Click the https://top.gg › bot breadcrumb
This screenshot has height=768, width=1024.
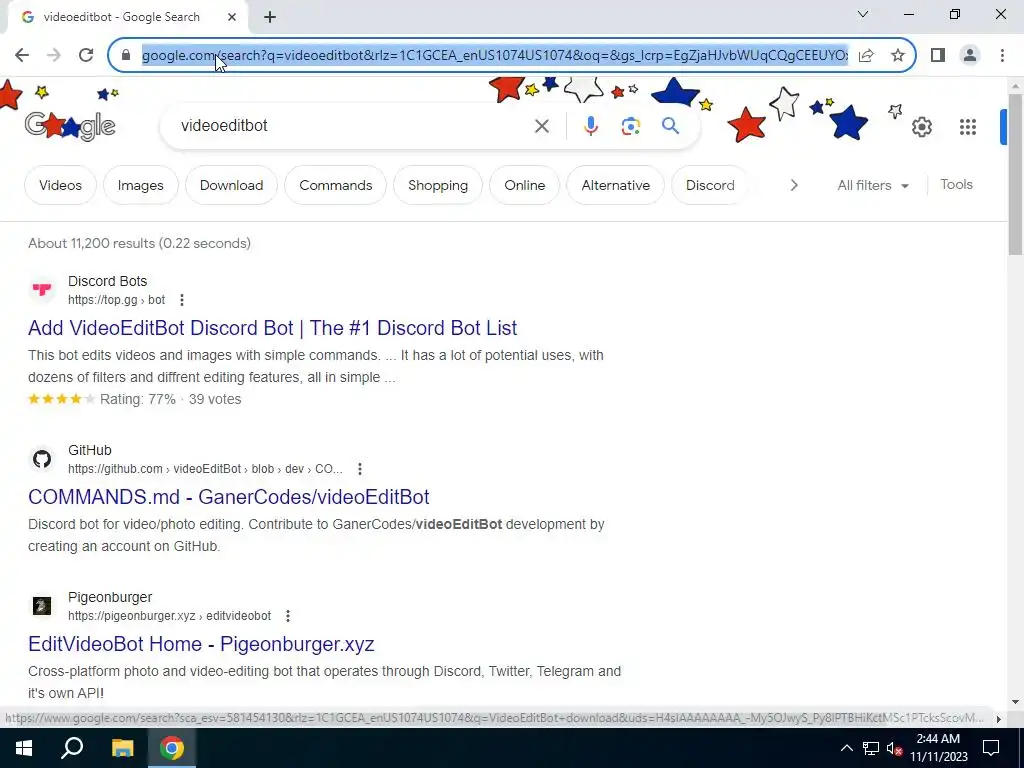click(116, 300)
